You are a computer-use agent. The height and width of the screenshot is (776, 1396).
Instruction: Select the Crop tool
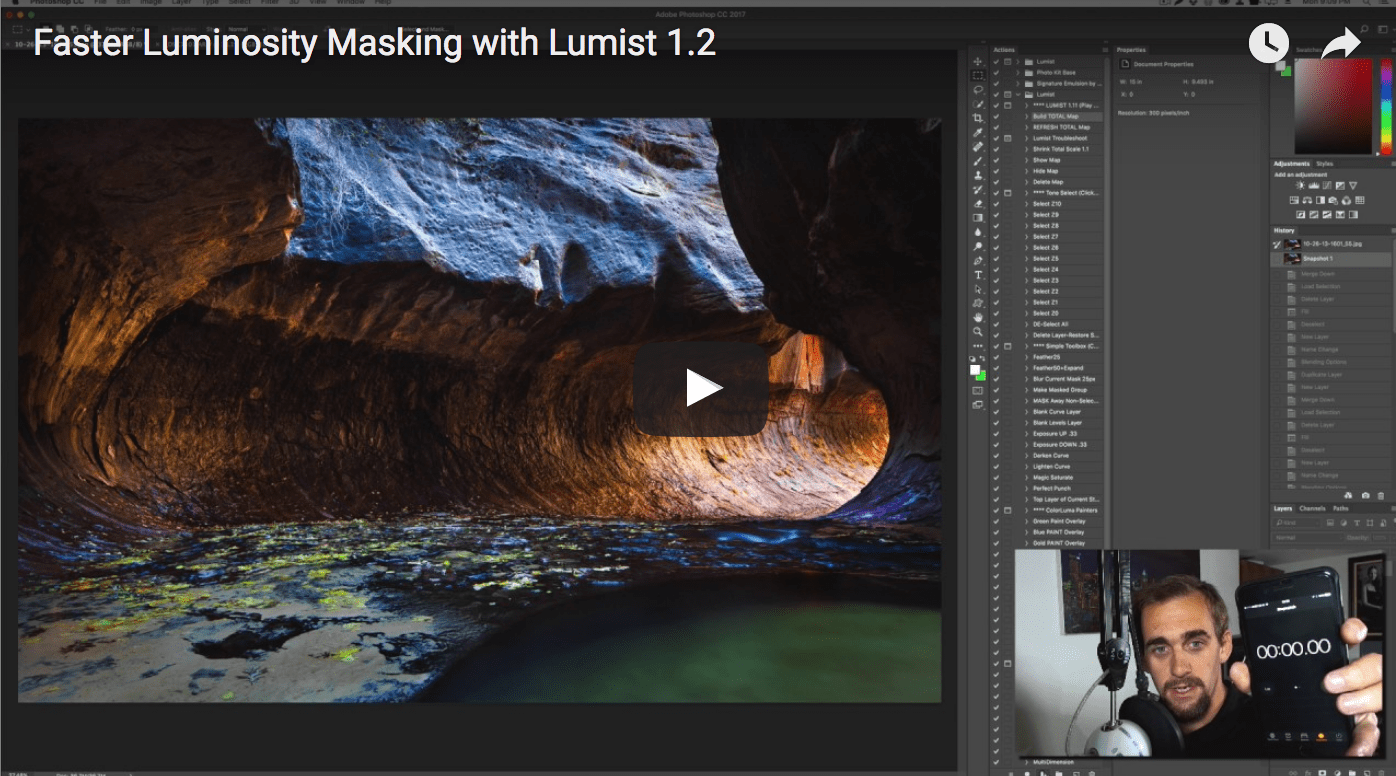pyautogui.click(x=978, y=118)
